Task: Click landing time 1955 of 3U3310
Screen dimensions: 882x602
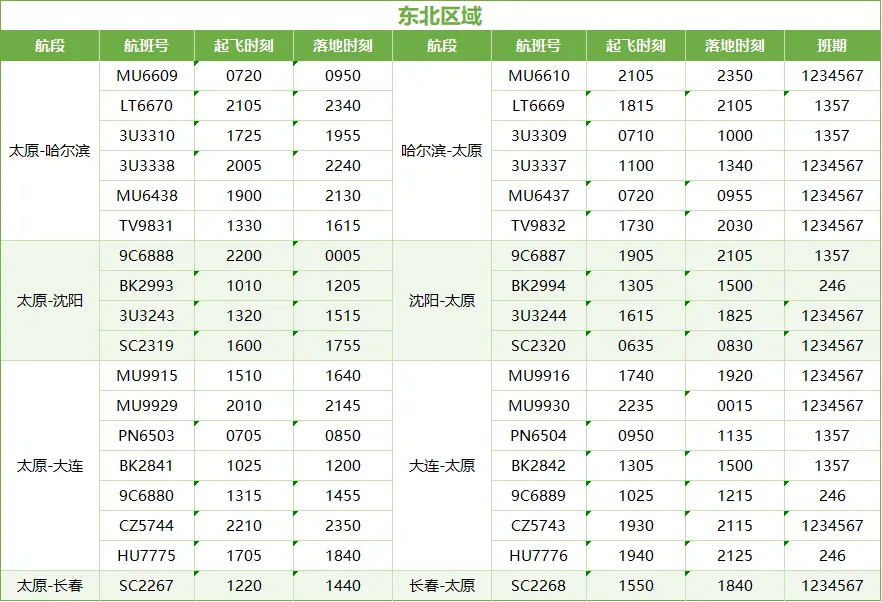Action: [x=343, y=136]
